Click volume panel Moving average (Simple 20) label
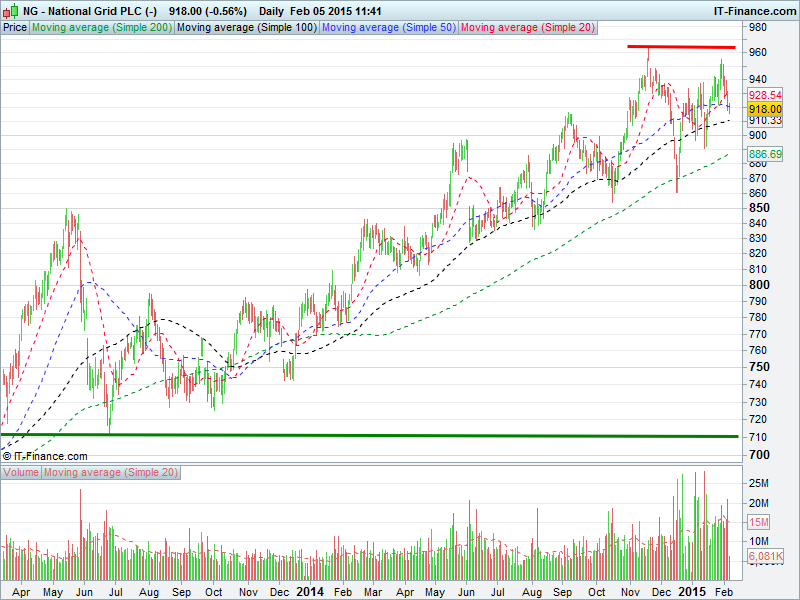The height and width of the screenshot is (600, 800). (x=109, y=472)
